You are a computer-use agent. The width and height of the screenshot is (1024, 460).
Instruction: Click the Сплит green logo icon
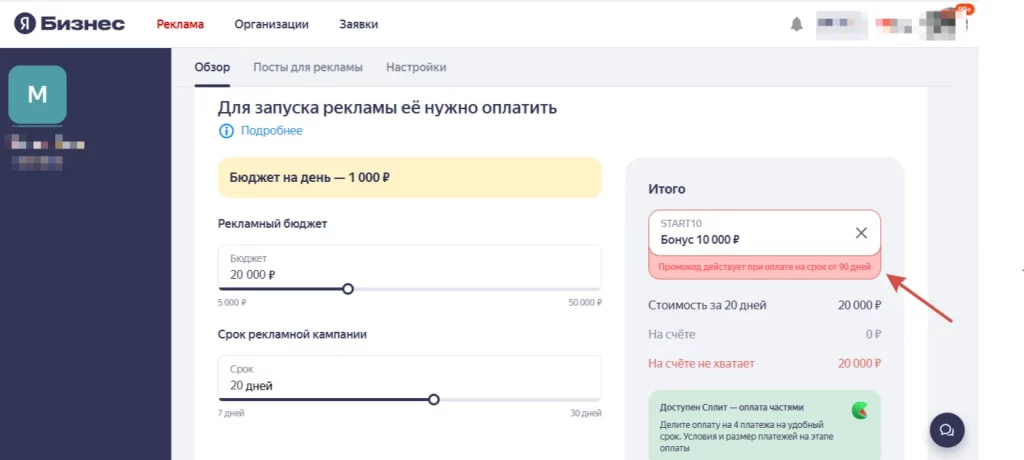point(860,410)
